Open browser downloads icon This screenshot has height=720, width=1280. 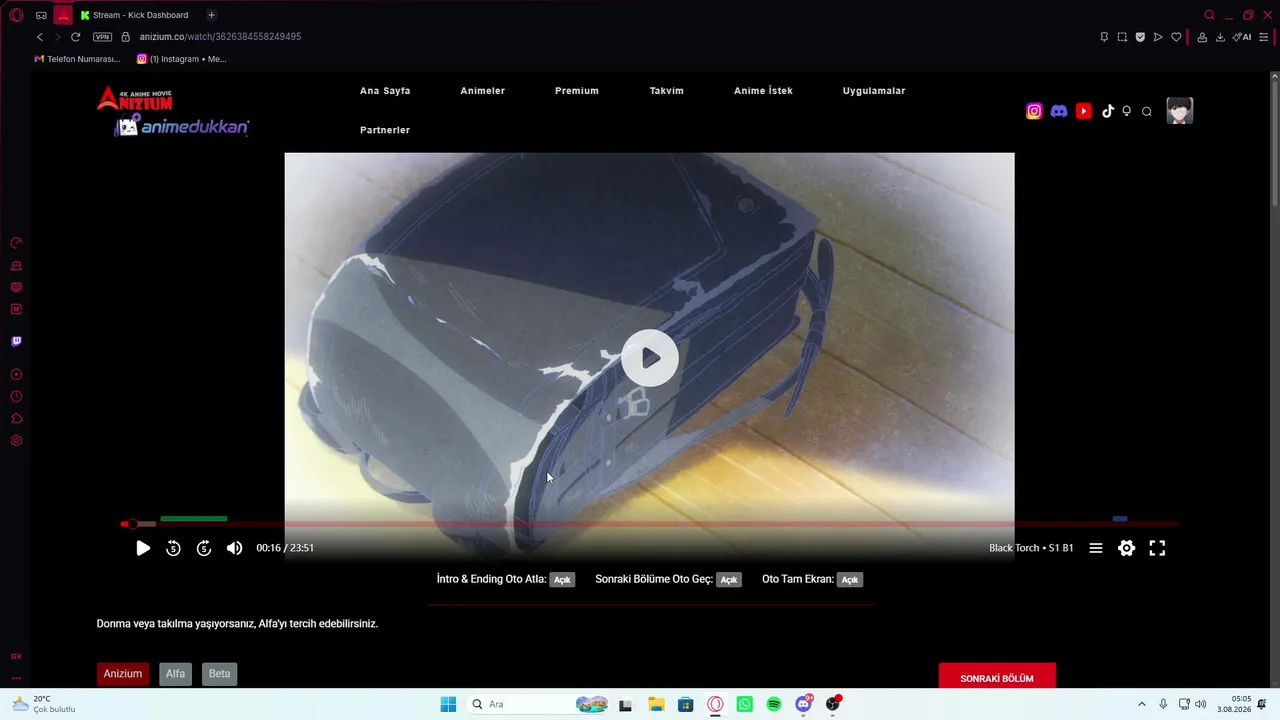[1220, 37]
